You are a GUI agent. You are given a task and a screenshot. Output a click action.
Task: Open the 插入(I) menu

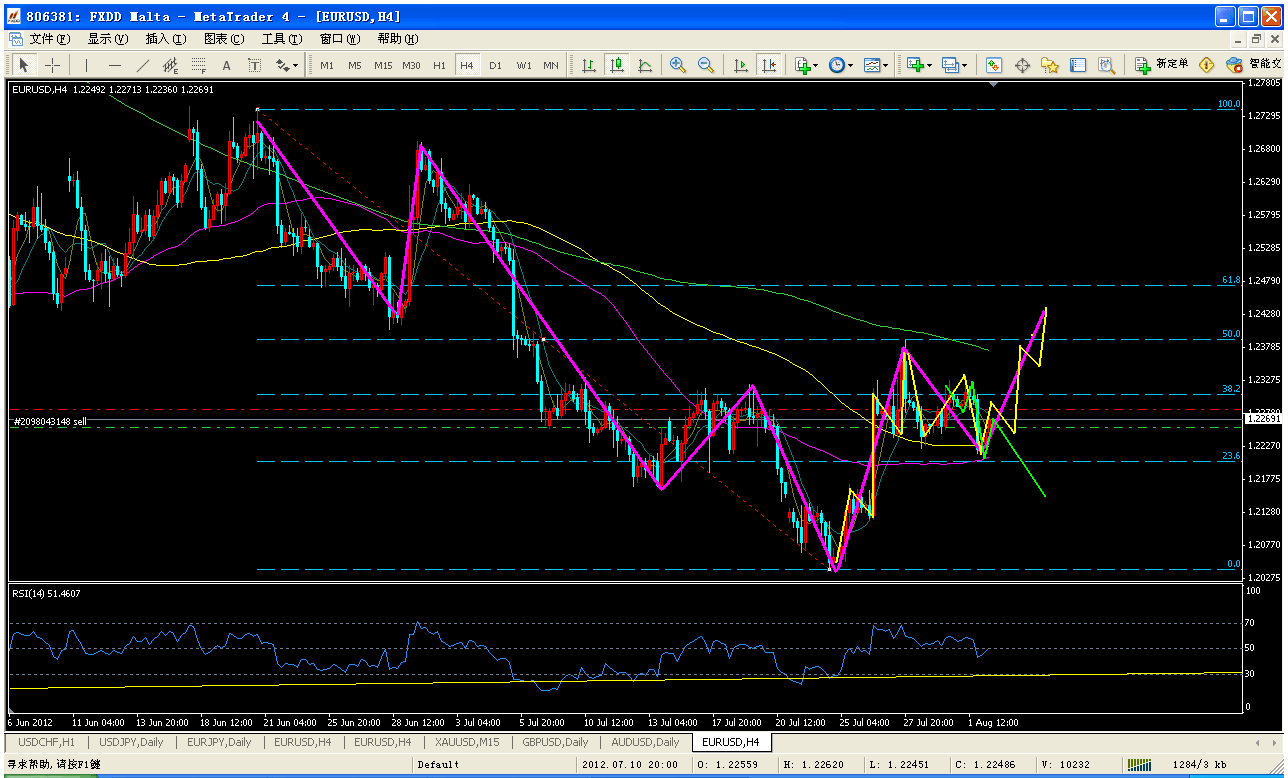[x=166, y=39]
